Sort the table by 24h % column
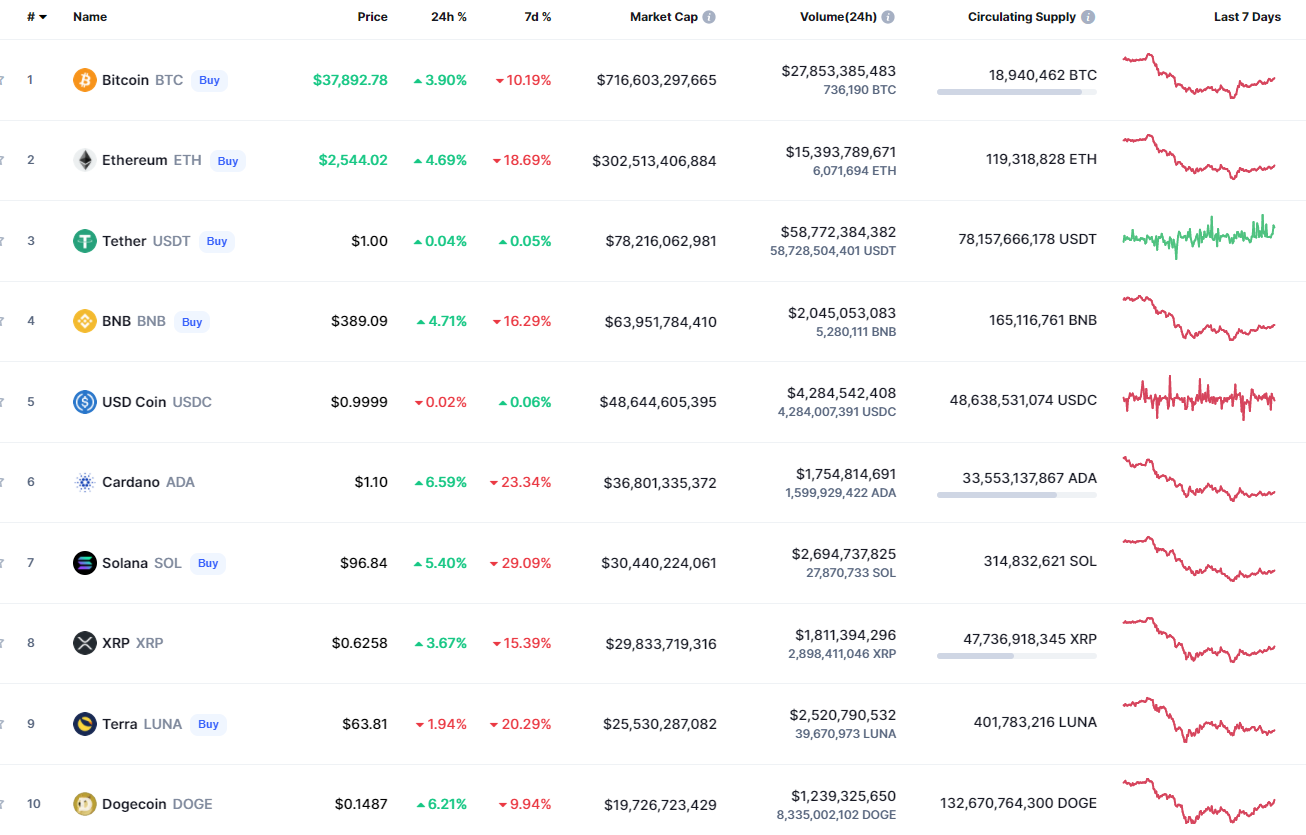Screen dimensions: 1306x835 pyautogui.click(x=447, y=17)
